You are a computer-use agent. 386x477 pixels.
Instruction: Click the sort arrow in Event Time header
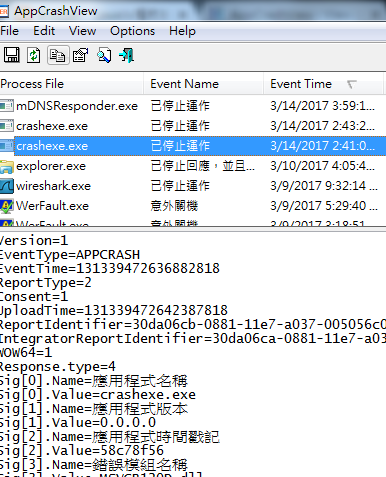tap(351, 84)
